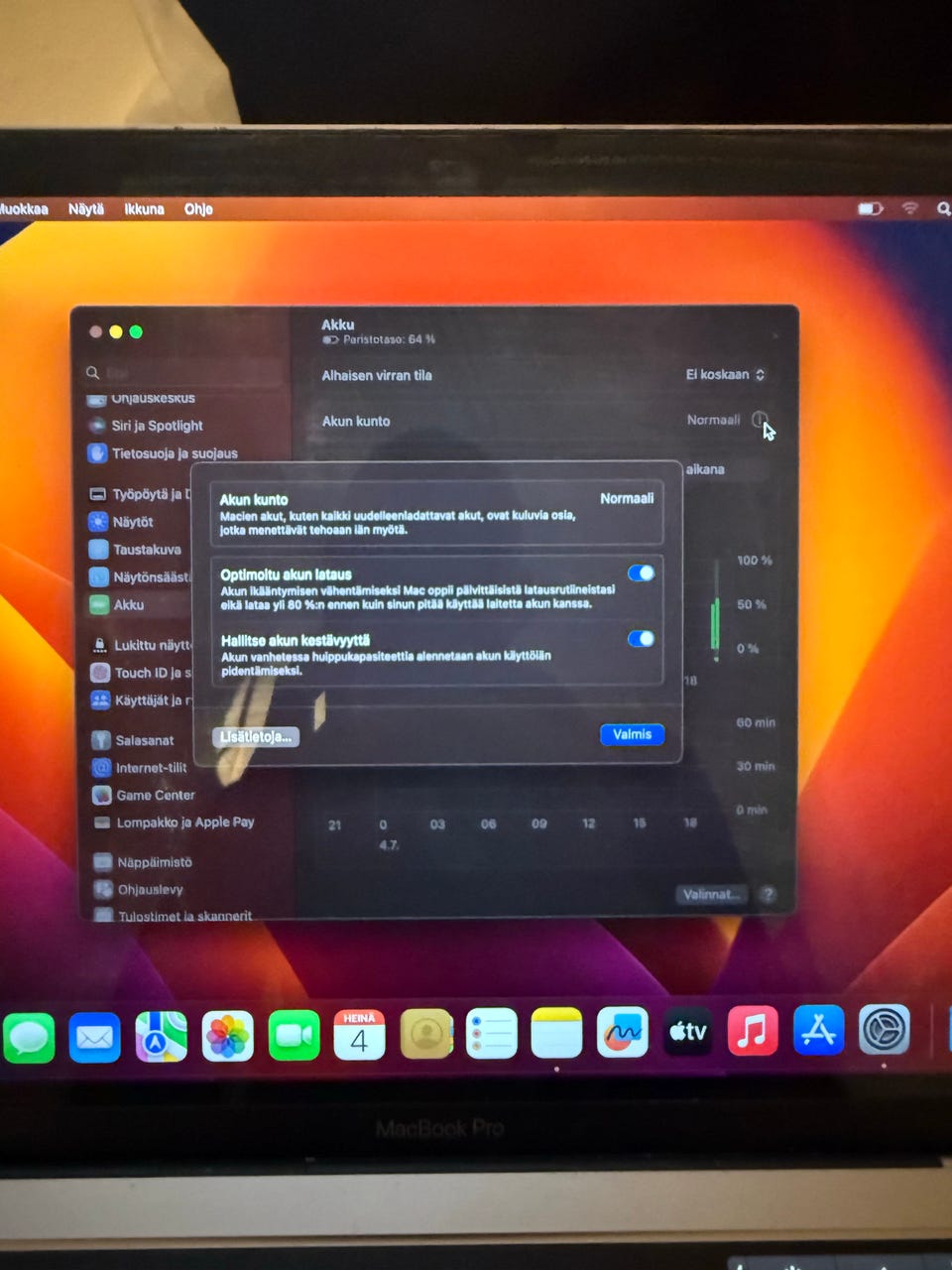
Task: Open Music from the Dock
Action: pyautogui.click(x=753, y=1030)
